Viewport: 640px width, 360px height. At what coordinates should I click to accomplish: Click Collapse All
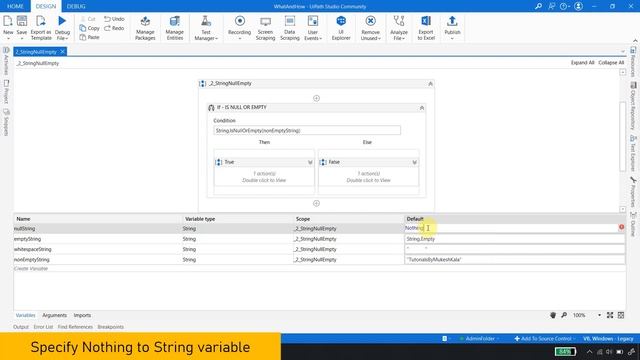[611, 62]
